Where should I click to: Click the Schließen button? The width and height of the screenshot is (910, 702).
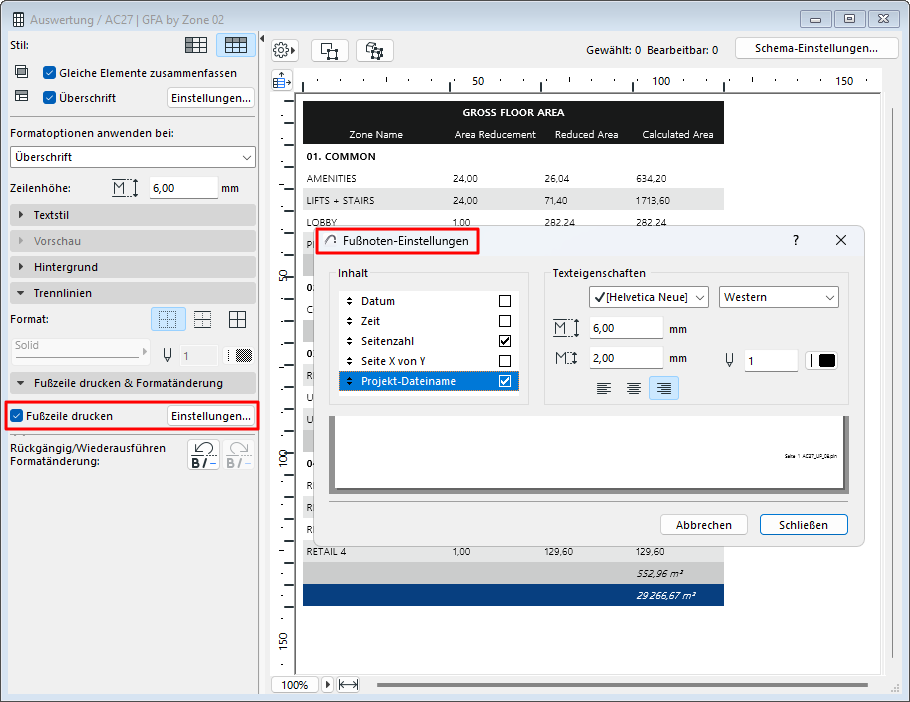pos(803,524)
